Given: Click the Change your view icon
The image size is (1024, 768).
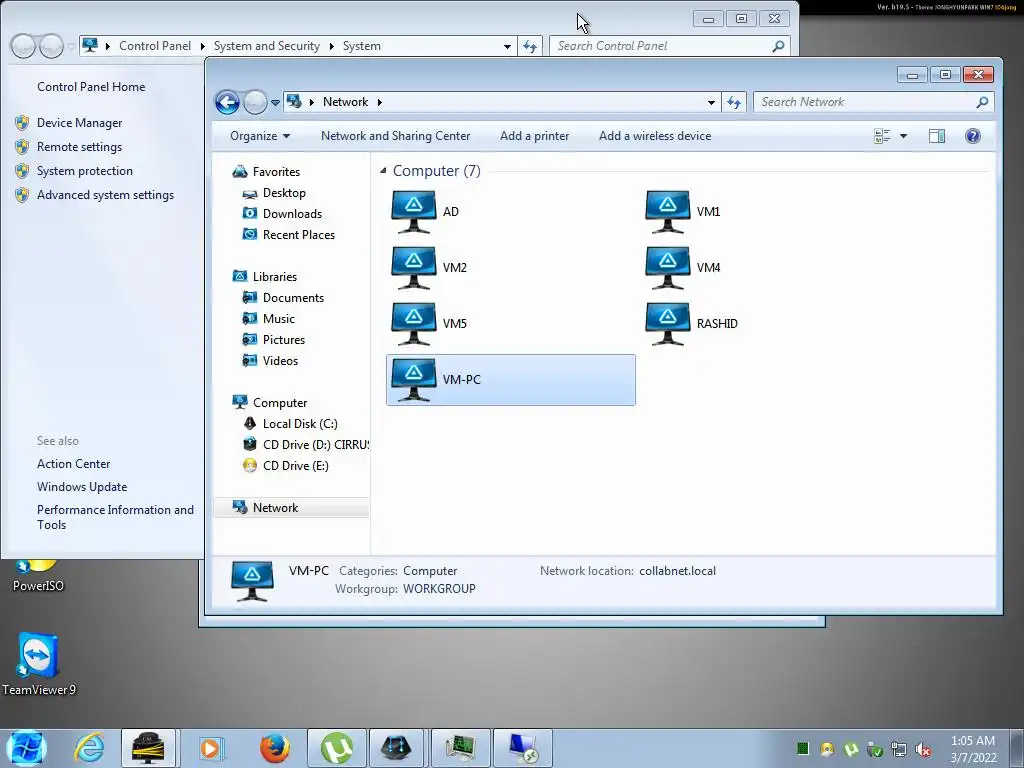Looking at the screenshot, I should coord(882,136).
